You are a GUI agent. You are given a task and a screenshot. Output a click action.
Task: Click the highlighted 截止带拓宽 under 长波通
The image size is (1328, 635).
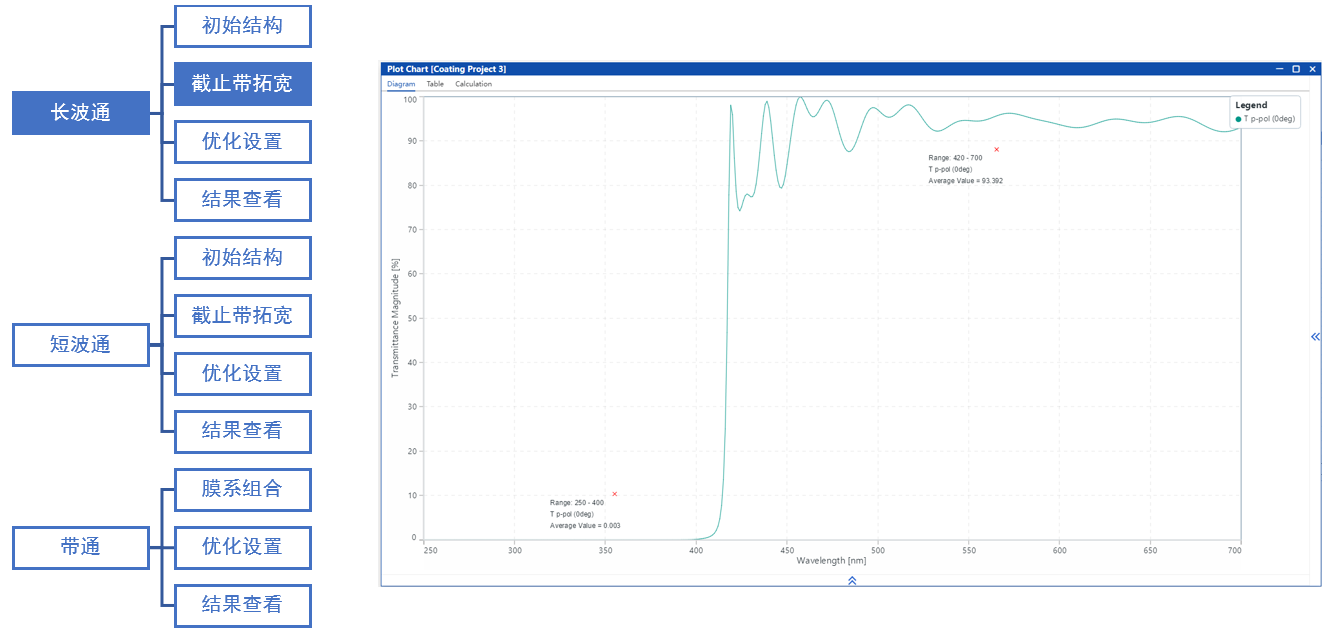coord(242,84)
